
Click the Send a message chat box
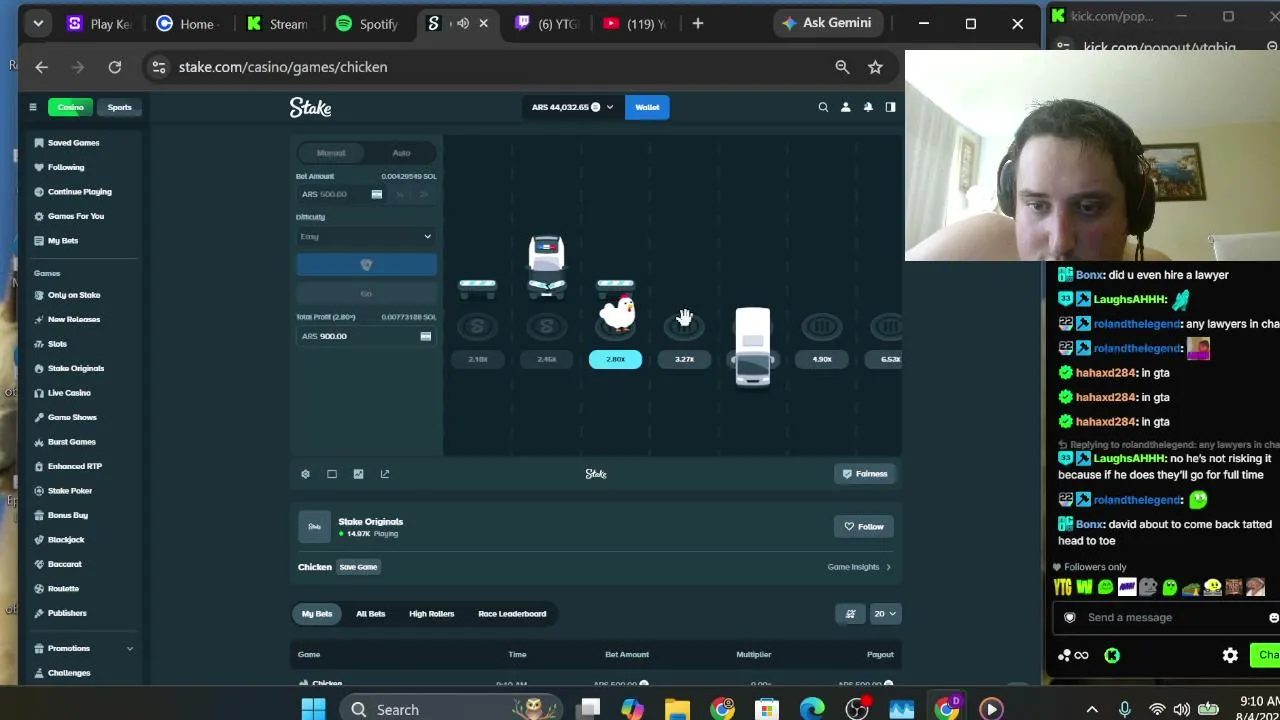pyautogui.click(x=1167, y=617)
